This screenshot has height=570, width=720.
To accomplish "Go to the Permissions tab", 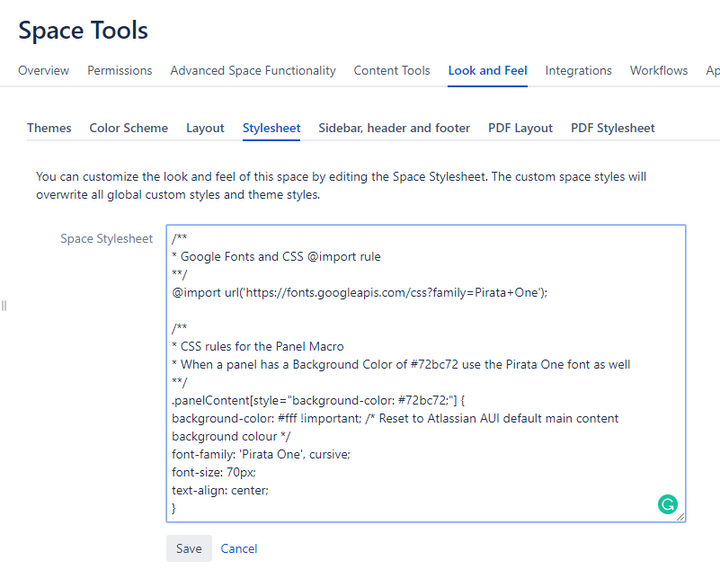I will 120,71.
